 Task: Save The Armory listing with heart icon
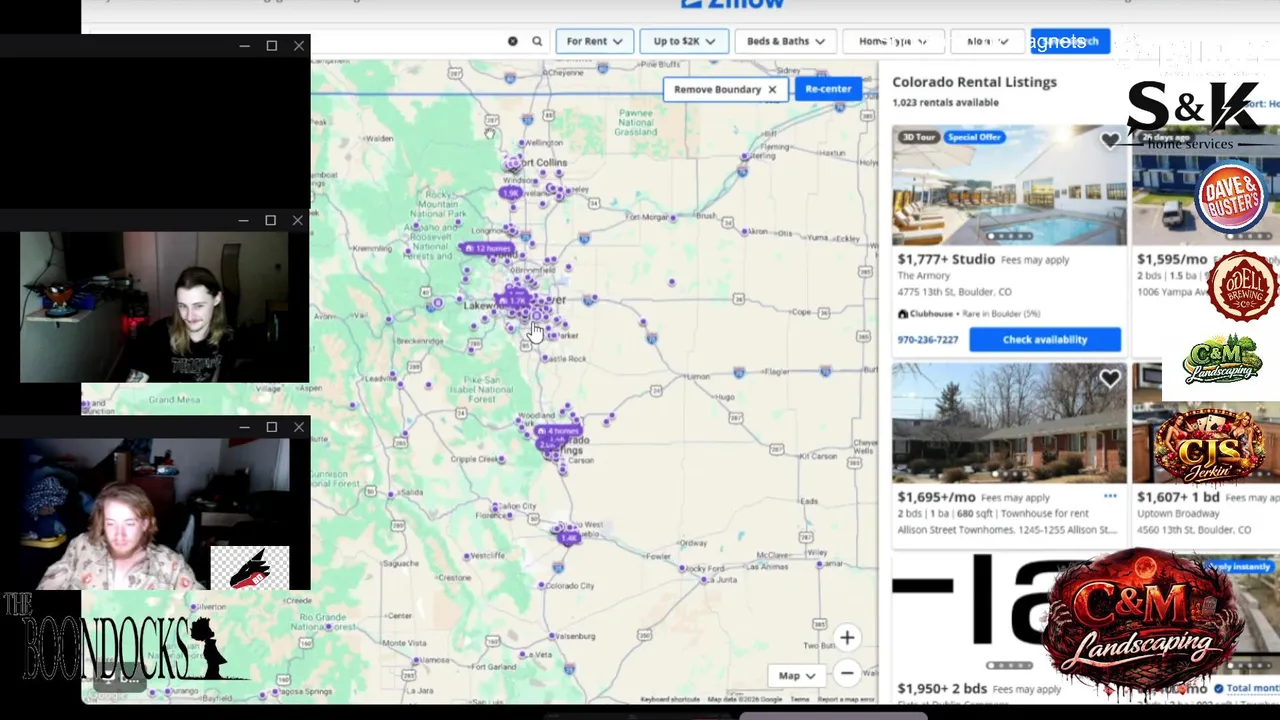1109,140
